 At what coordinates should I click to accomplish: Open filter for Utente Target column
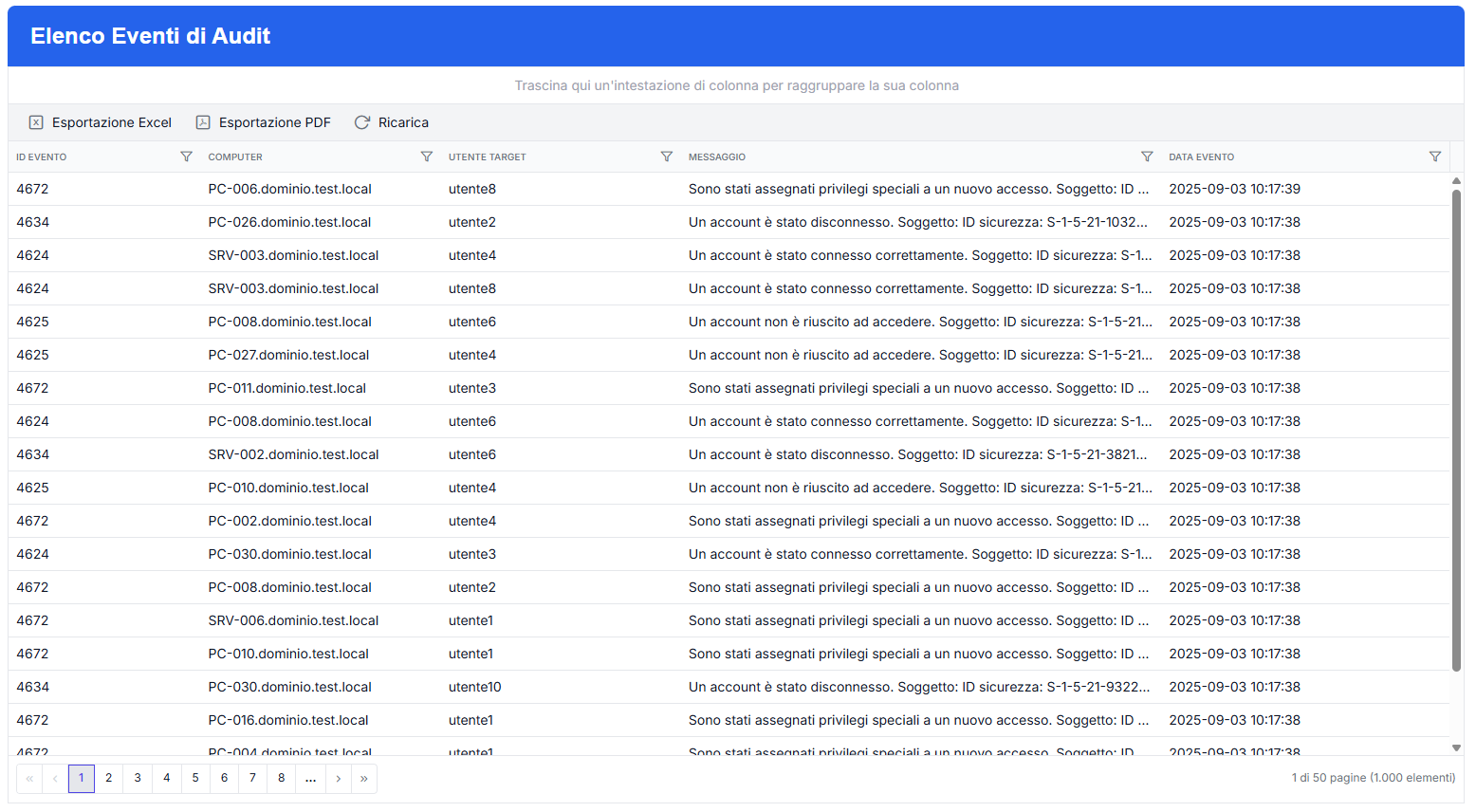(666, 157)
